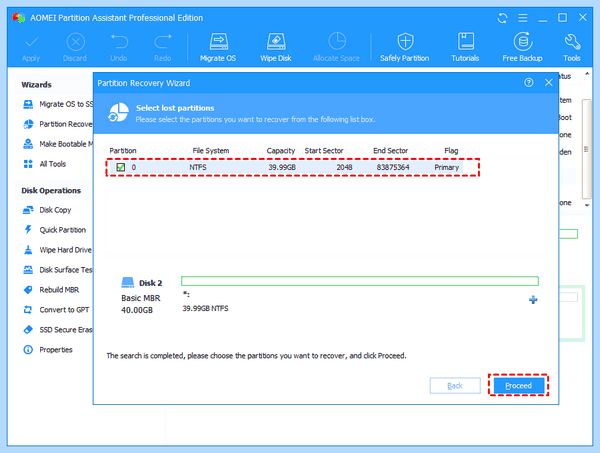600x453 pixels.
Task: Click the 39.99GB capacity cell
Action: pos(282,167)
